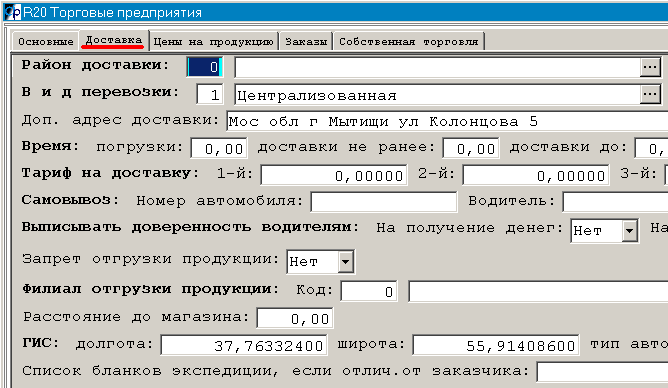668x388 pixels.
Task: Click the Вид перевозки code field
Action: point(209,94)
